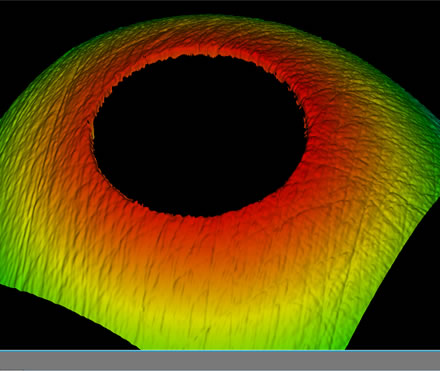Click the gray status bar below the viewport
The image size is (440, 371).
click(x=220, y=360)
